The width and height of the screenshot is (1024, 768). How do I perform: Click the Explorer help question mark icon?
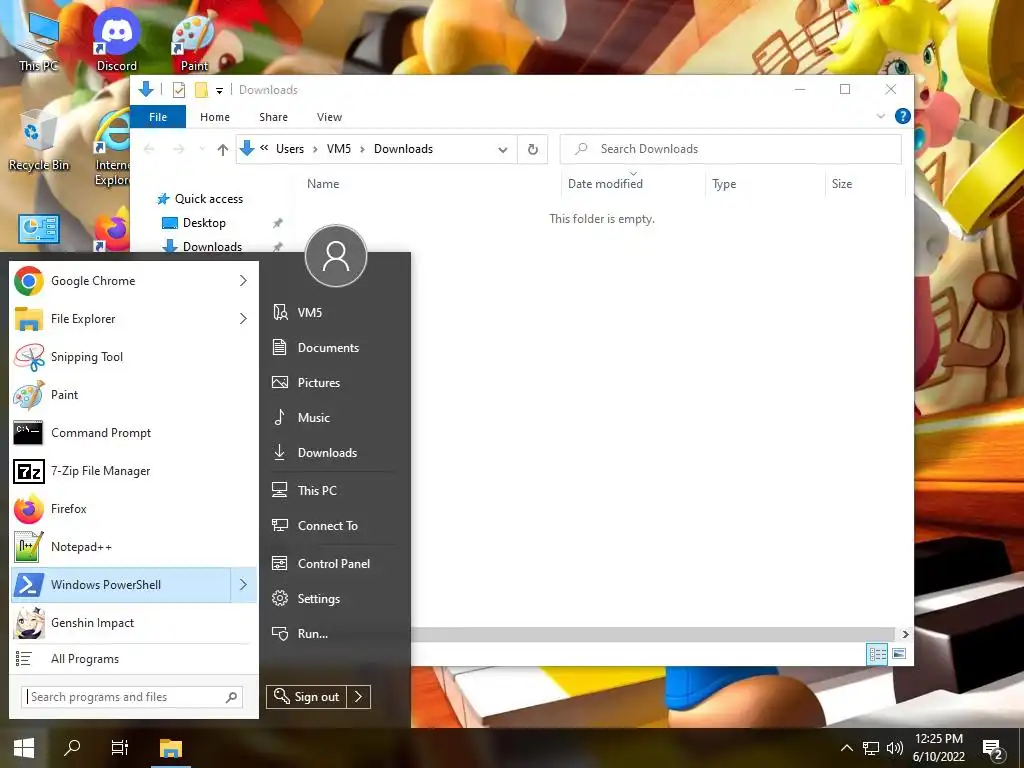point(903,116)
